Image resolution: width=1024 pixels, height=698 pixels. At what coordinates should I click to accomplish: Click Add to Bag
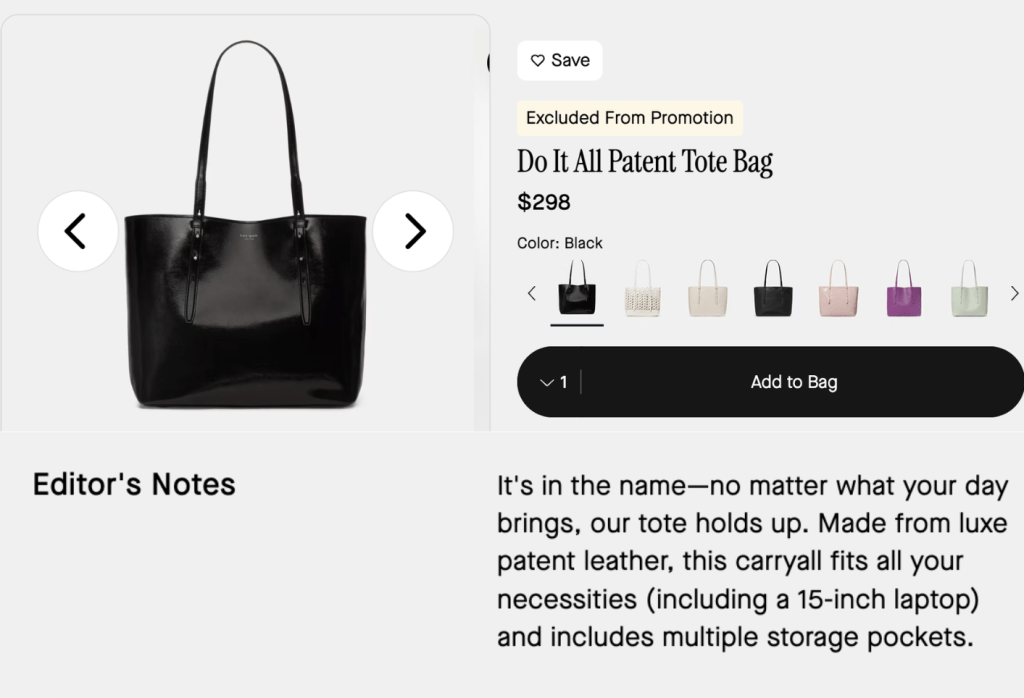click(793, 382)
